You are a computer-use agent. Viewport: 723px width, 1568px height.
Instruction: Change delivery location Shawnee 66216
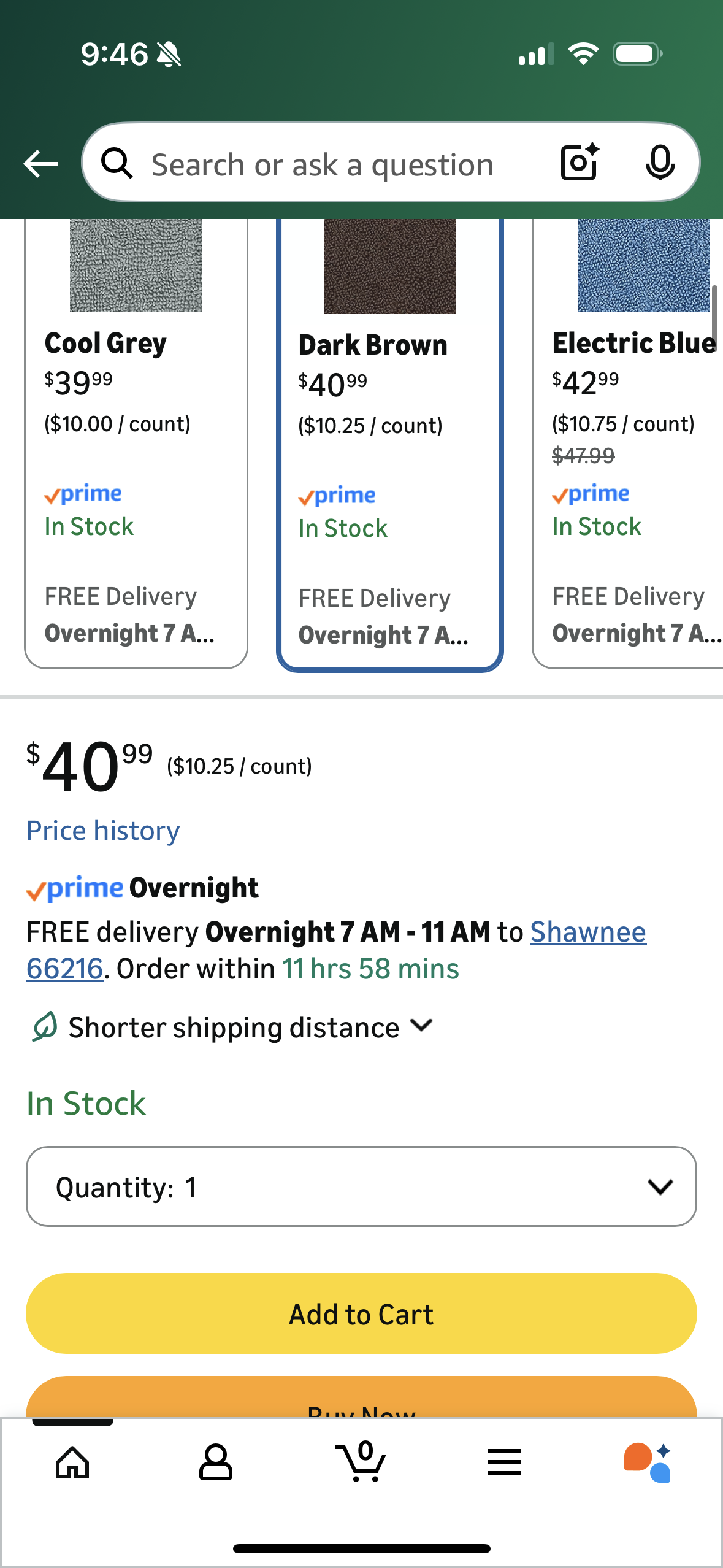pos(587,932)
